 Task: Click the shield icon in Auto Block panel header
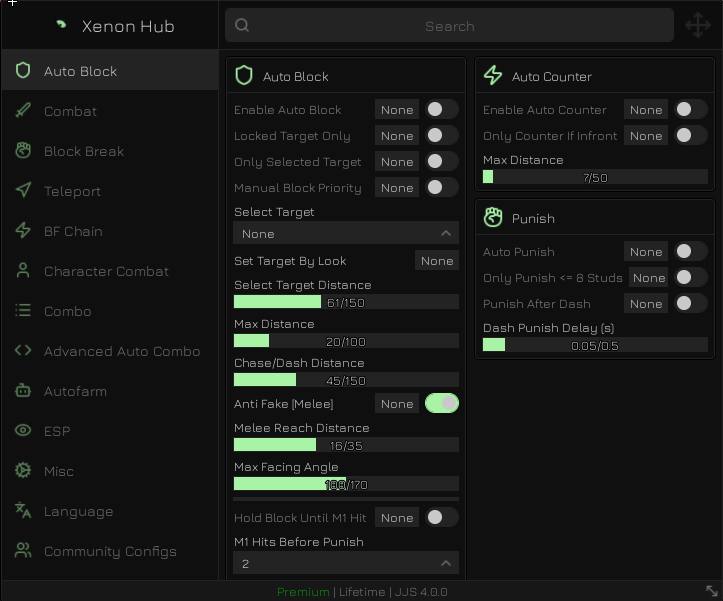(x=244, y=76)
